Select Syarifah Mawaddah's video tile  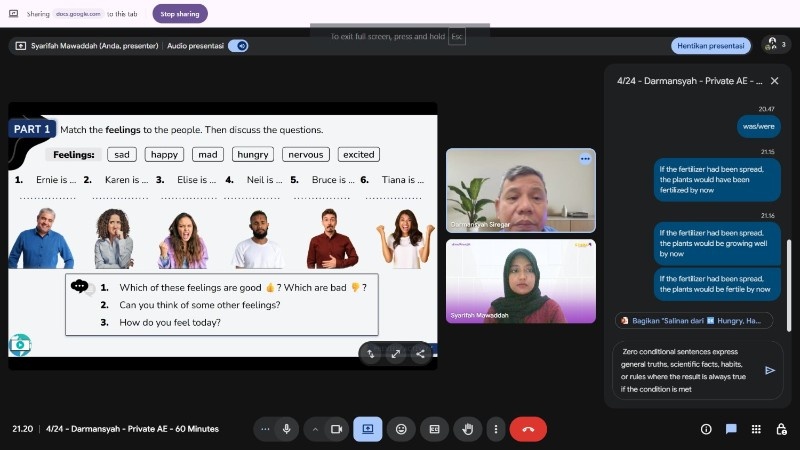tap(520, 281)
